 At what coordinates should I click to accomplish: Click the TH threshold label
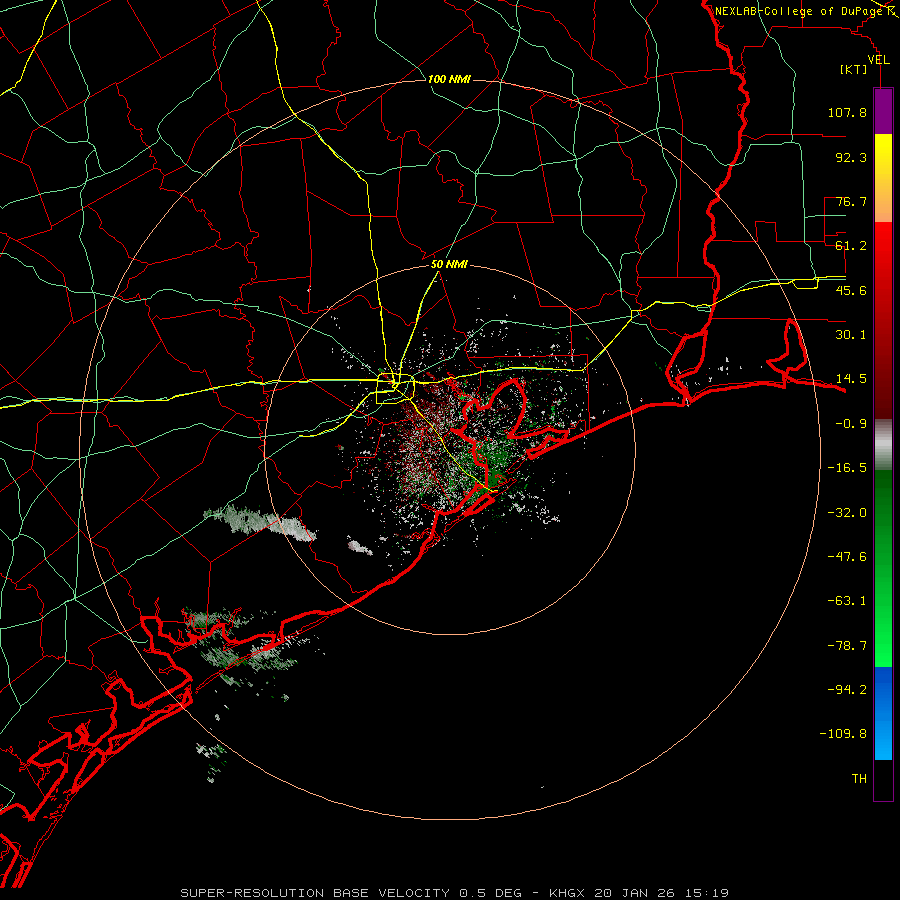click(859, 779)
